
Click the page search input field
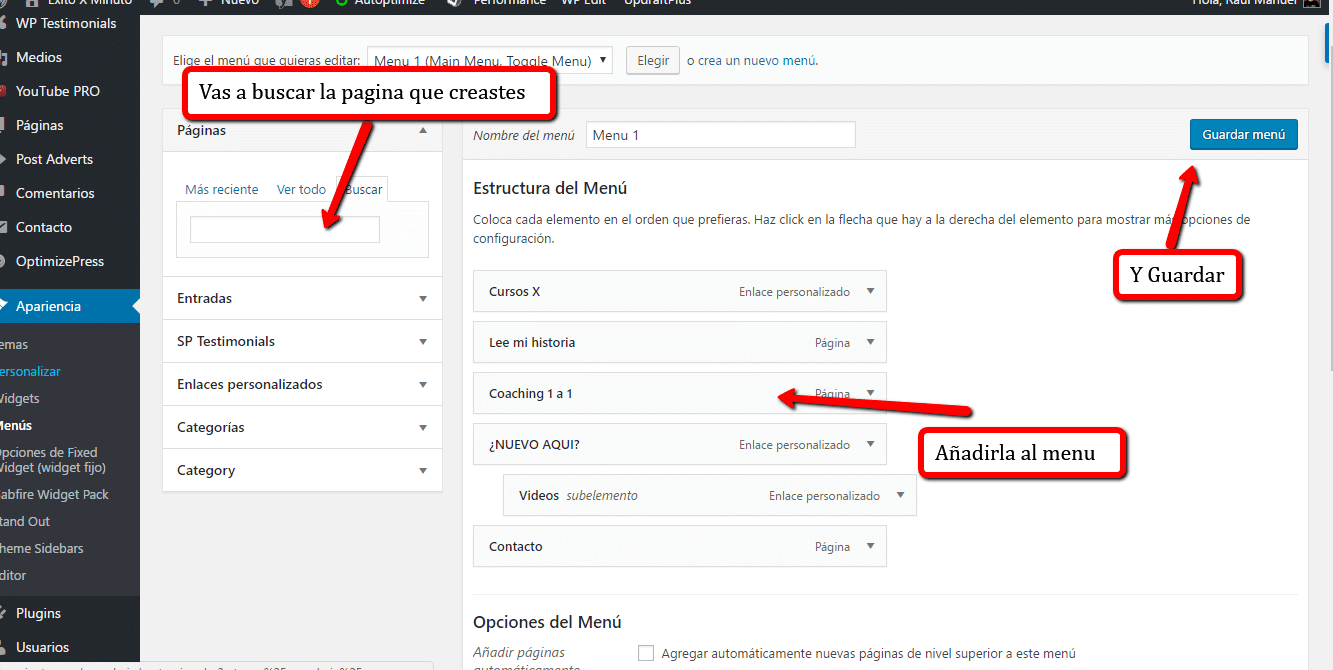[x=285, y=230]
